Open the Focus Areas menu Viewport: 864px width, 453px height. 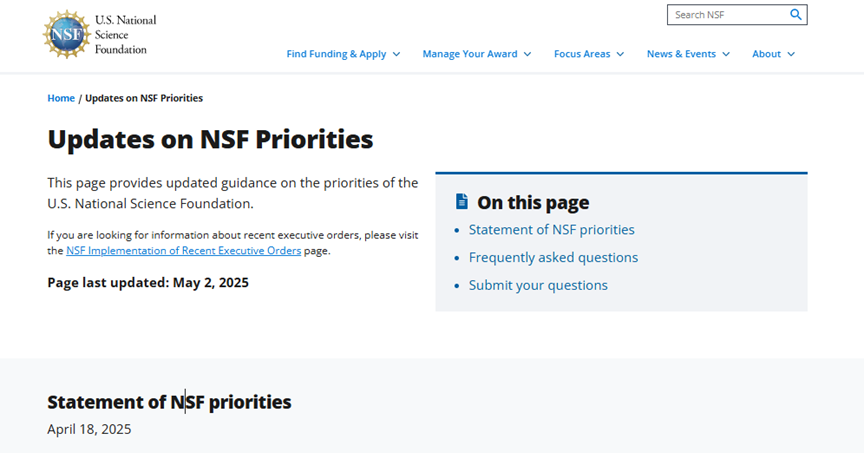pos(582,54)
